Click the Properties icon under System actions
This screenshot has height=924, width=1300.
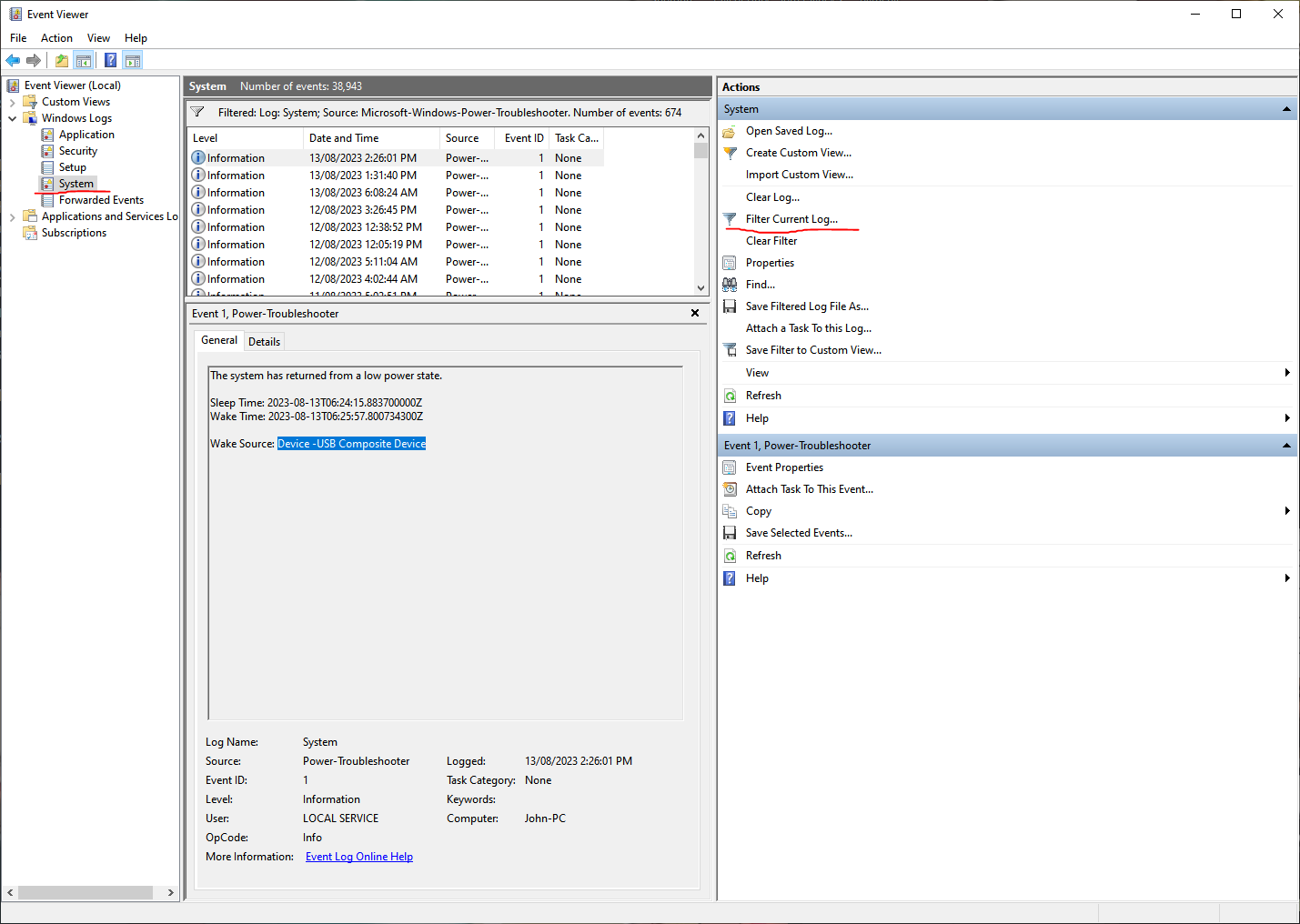[x=730, y=263]
